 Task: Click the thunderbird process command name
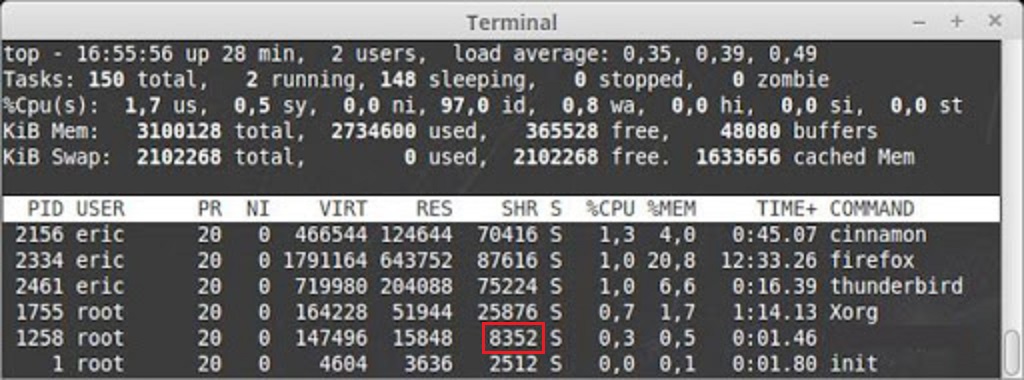[x=897, y=286]
